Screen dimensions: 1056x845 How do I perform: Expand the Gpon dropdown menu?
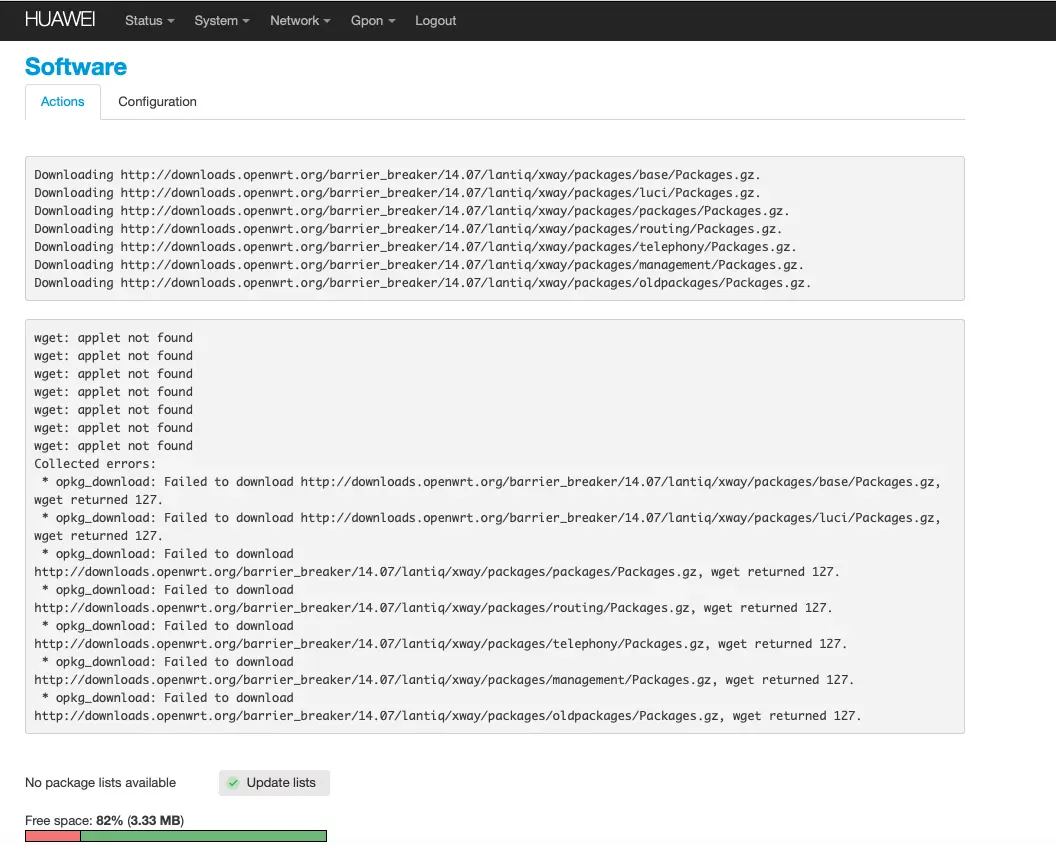(x=372, y=21)
